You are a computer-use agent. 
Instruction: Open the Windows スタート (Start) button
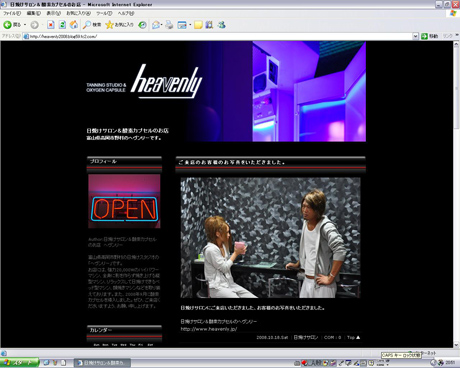(19, 363)
